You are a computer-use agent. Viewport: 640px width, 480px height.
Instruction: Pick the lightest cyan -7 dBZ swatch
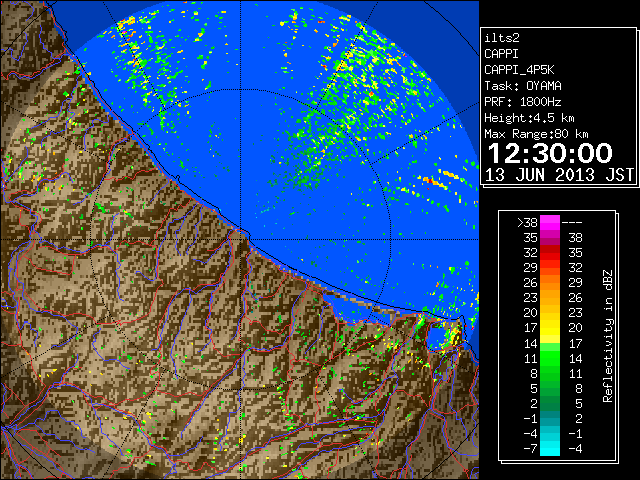click(550, 449)
